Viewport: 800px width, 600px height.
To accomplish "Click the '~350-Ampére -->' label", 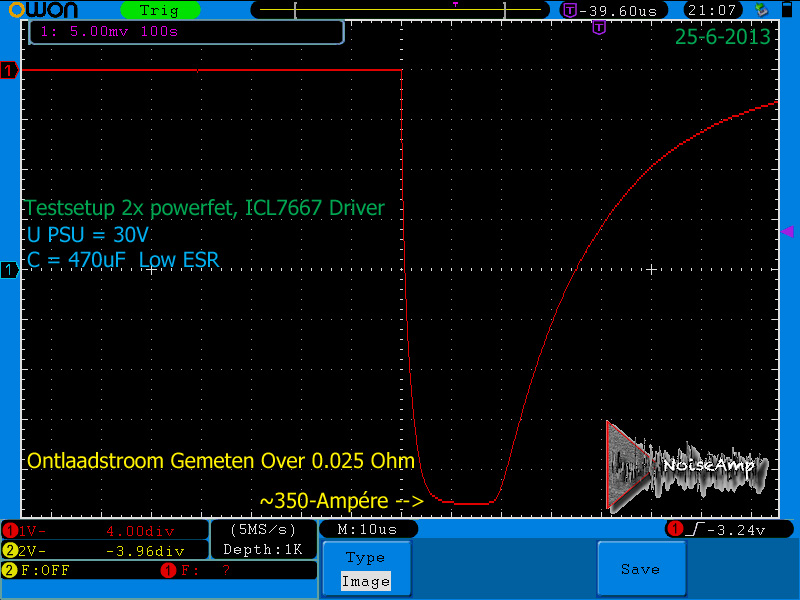I will [342, 501].
